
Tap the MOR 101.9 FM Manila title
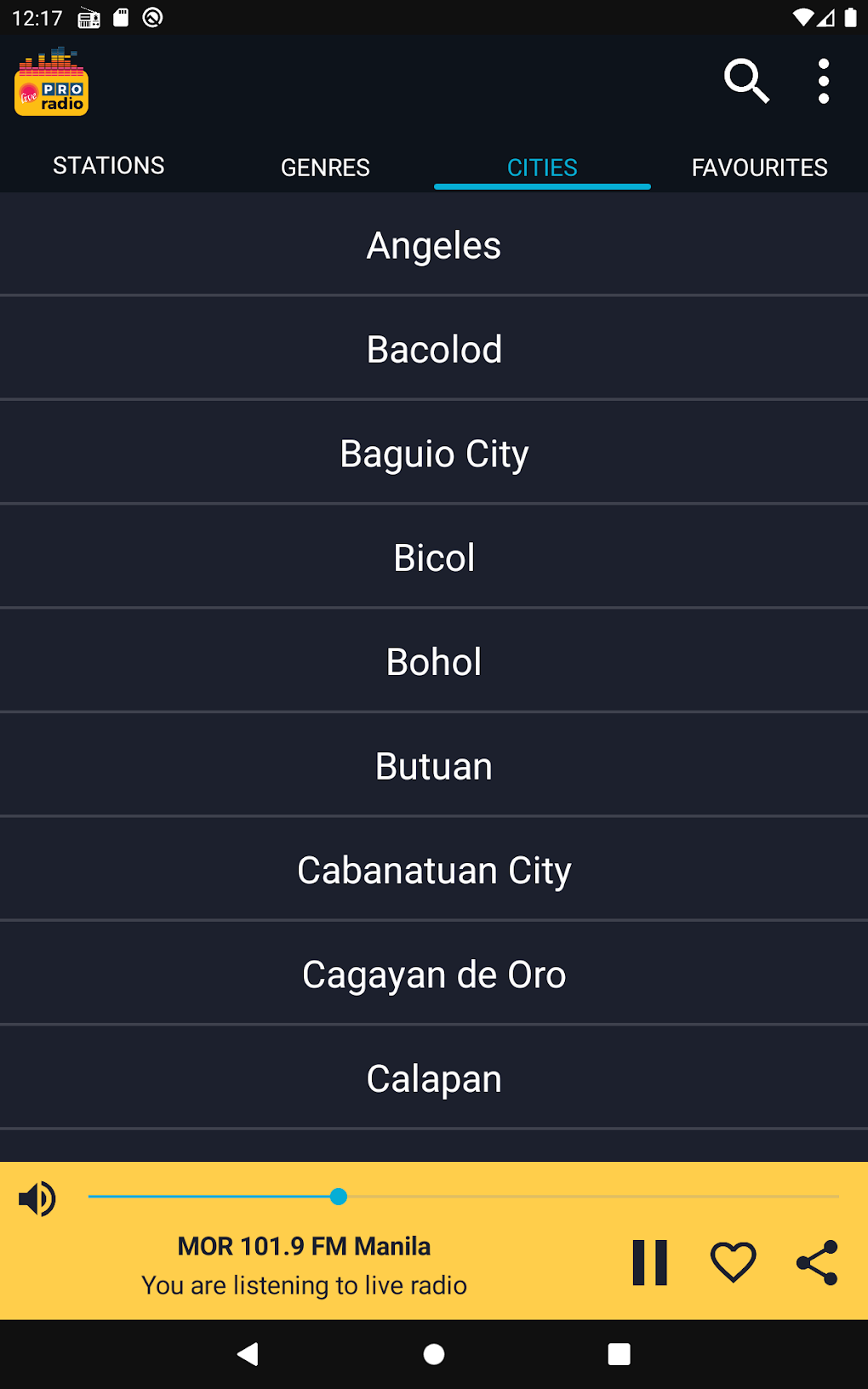click(304, 1246)
